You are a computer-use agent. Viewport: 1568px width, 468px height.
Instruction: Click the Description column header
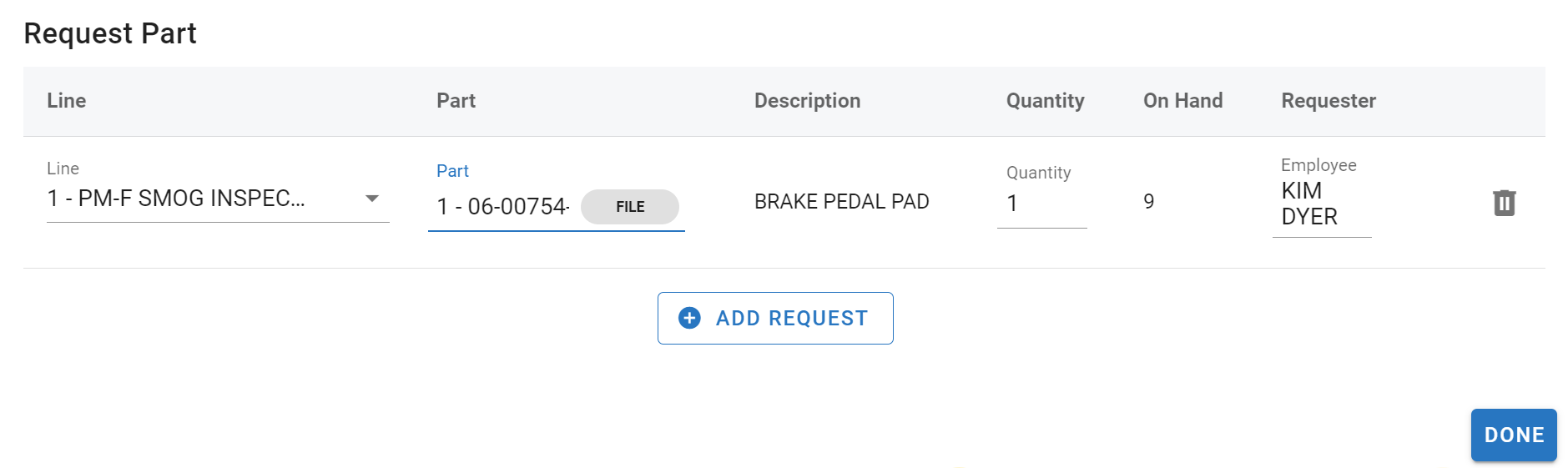807,101
